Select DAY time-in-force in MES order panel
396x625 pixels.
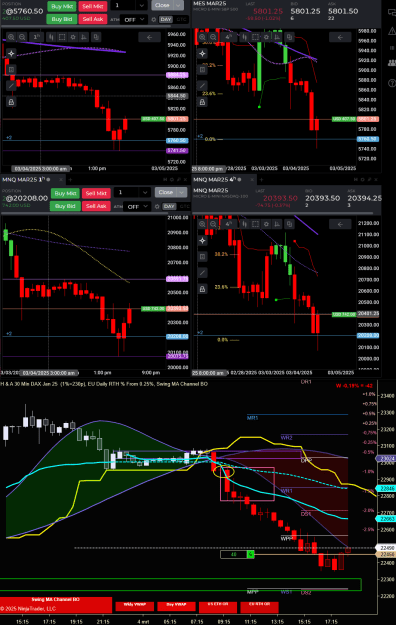point(166,19)
